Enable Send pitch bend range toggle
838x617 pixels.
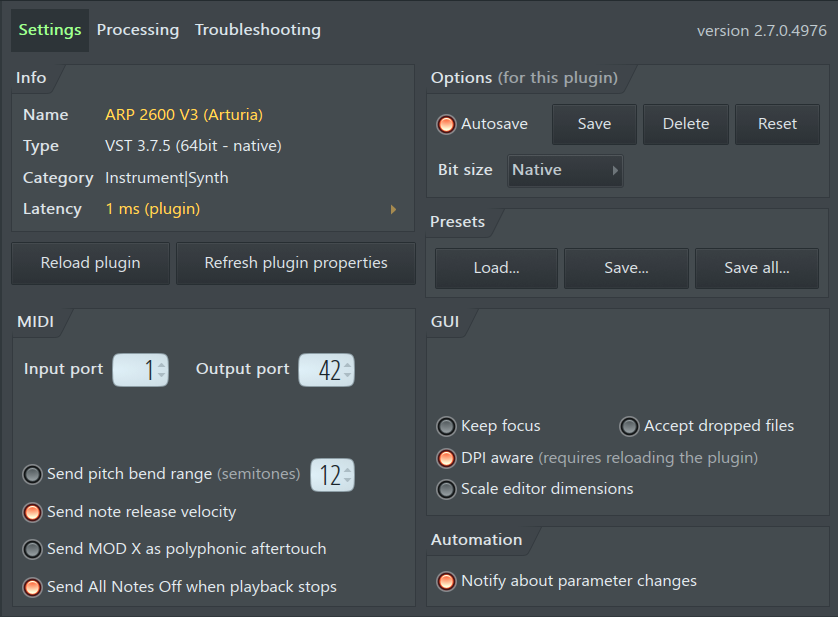32,474
